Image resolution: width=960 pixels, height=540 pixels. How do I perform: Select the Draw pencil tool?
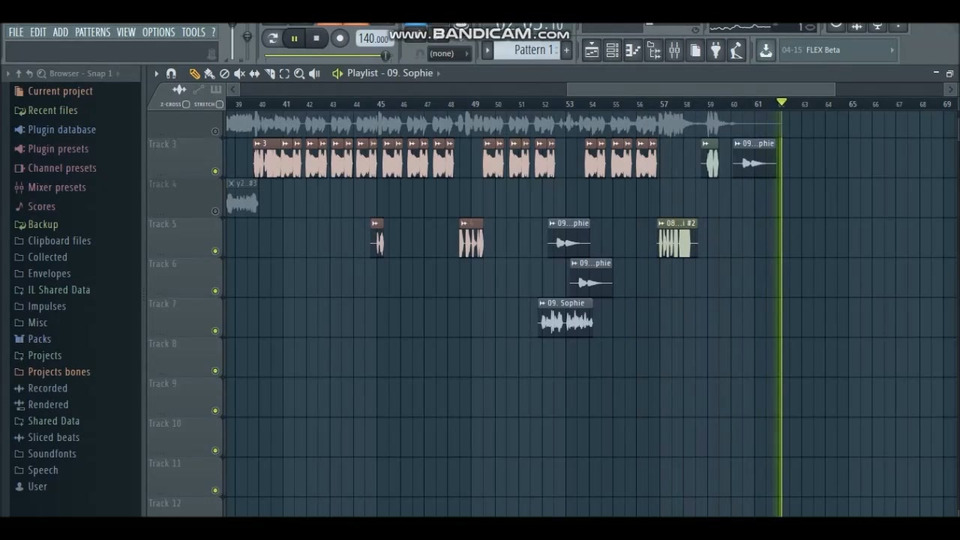click(194, 73)
